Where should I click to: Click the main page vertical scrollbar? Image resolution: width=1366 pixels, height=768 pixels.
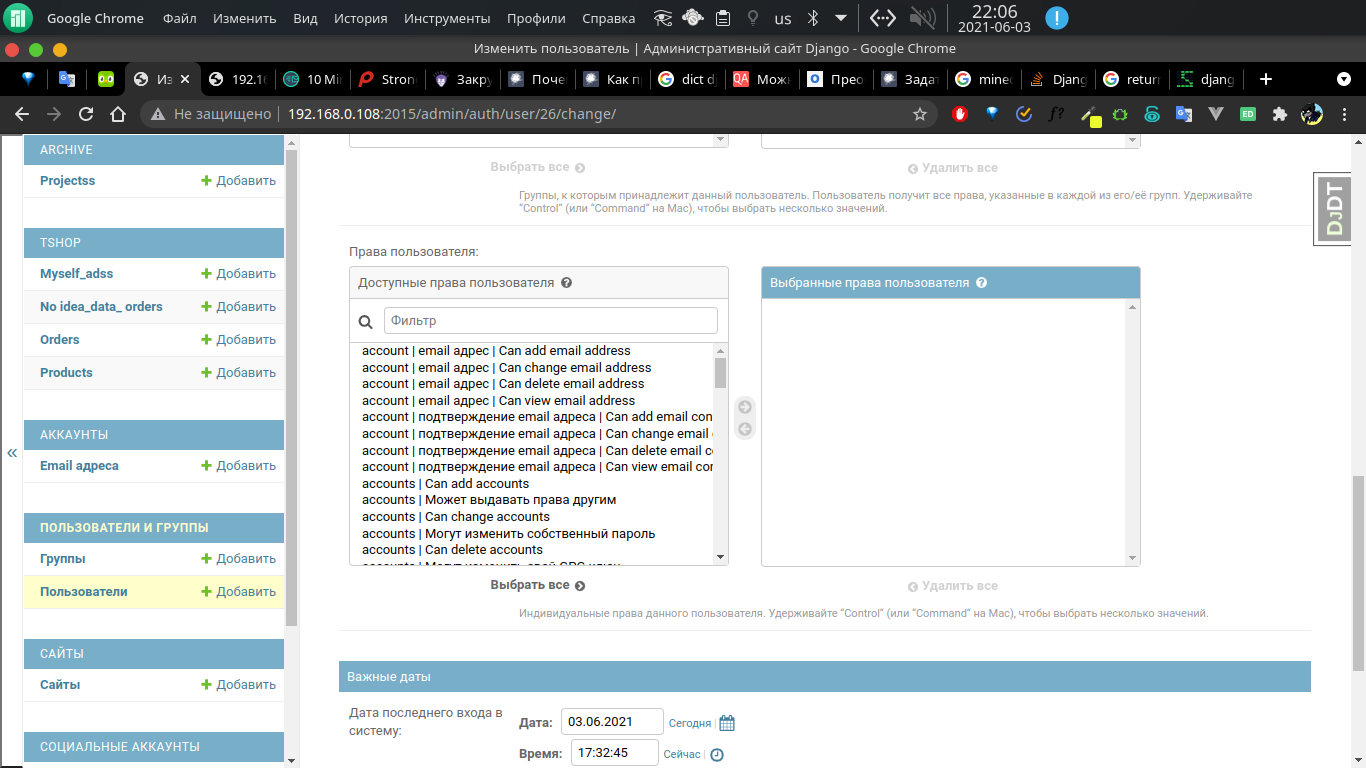[x=1358, y=573]
